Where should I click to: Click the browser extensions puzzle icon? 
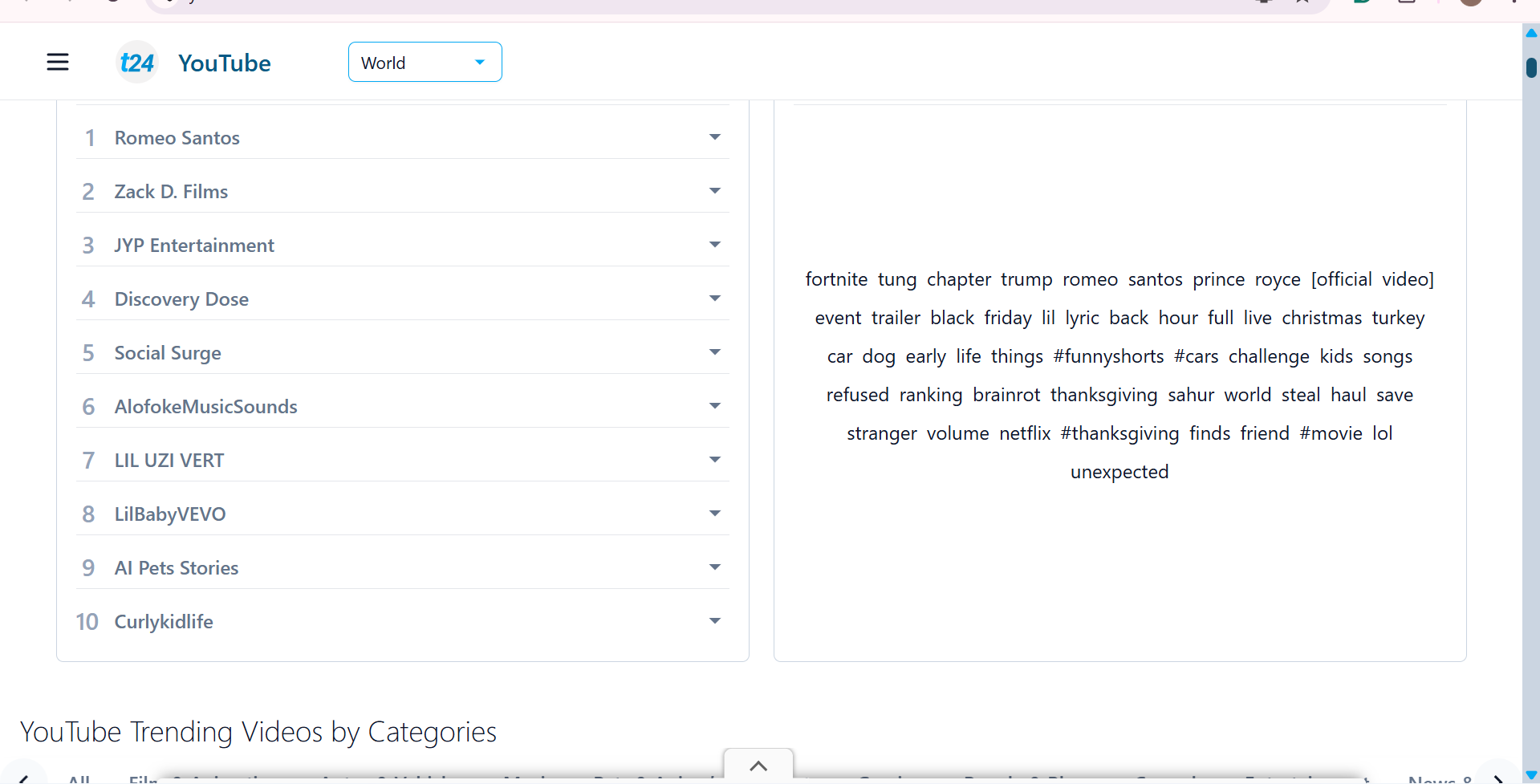pos(1406,3)
